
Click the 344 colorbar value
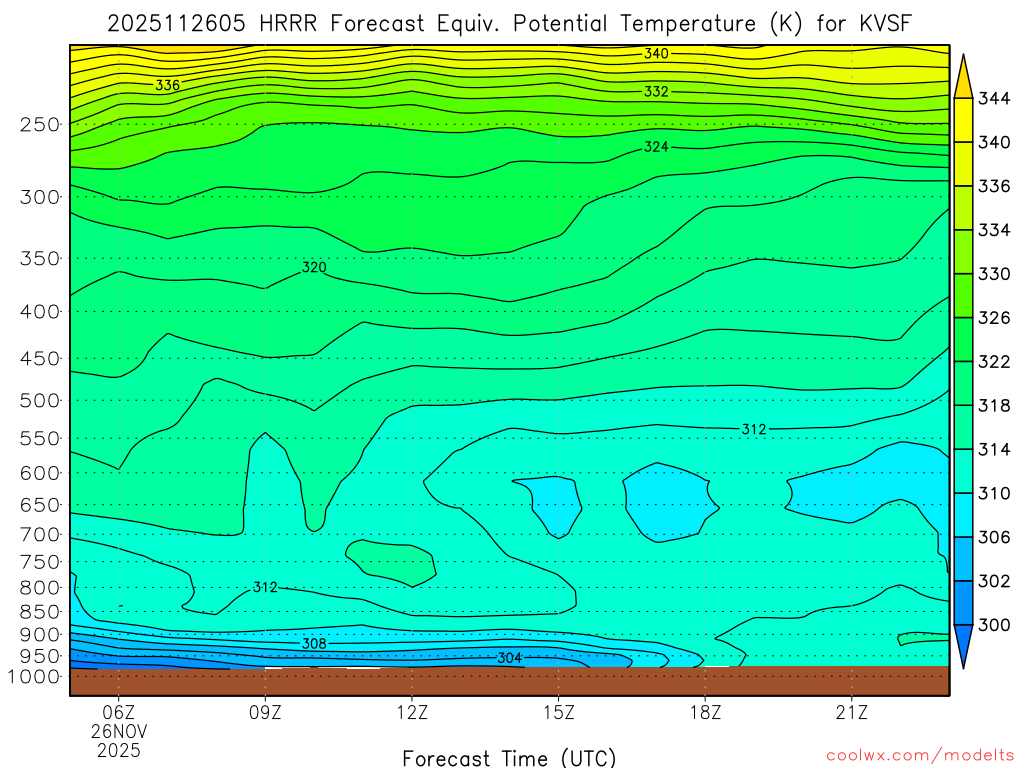click(994, 99)
